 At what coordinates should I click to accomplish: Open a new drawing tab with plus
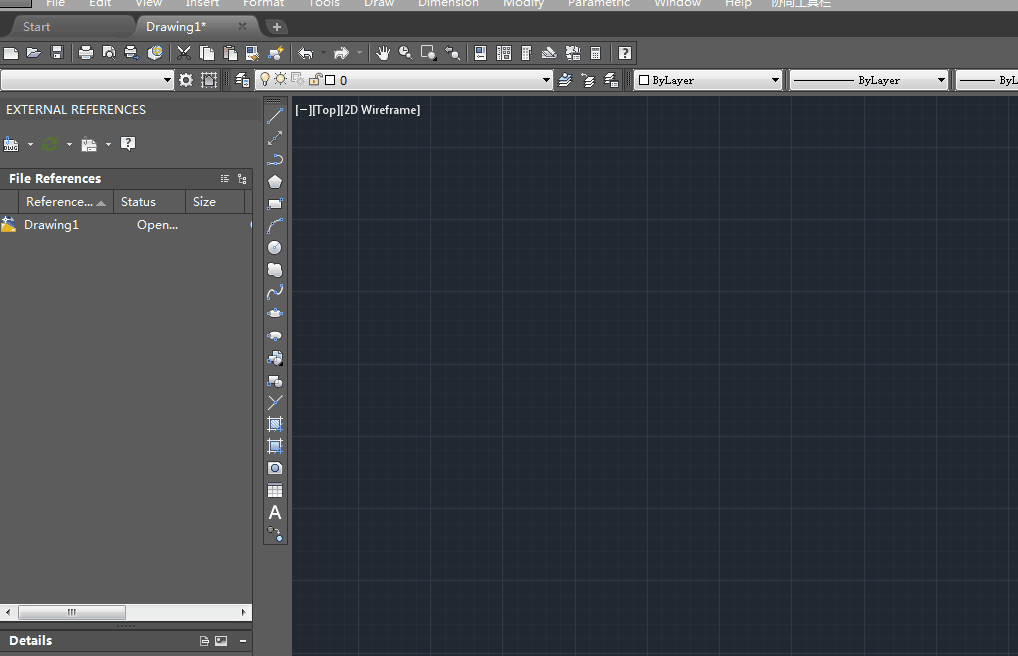(x=277, y=27)
